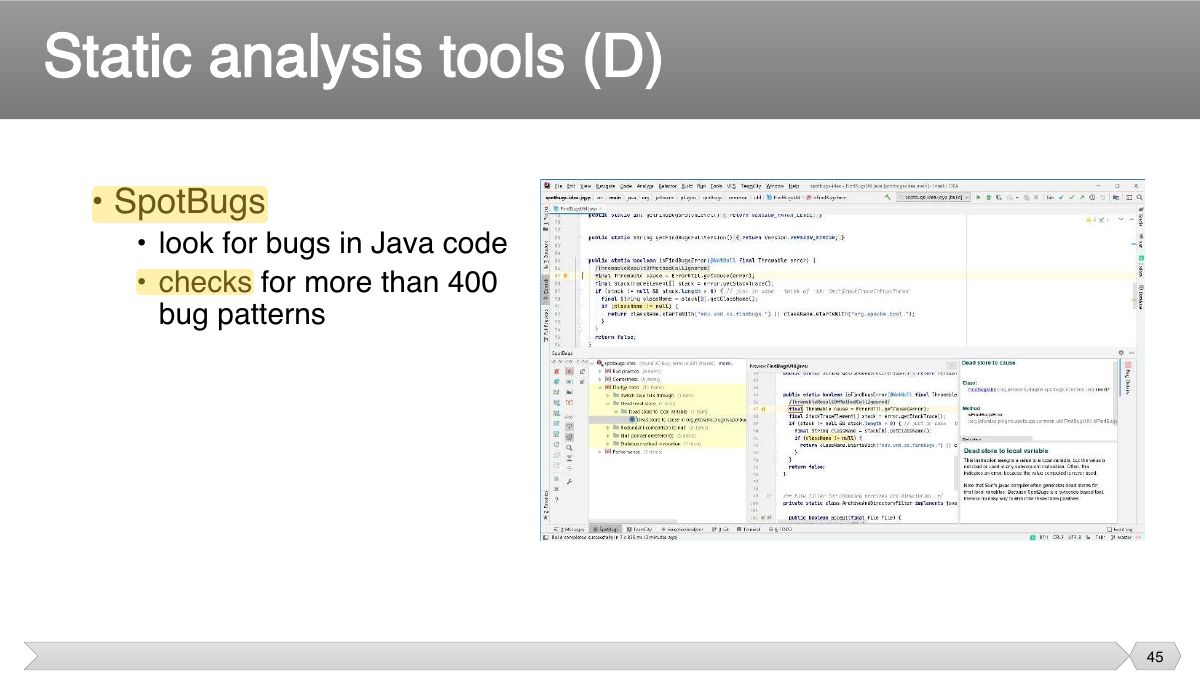The image size is (1200, 676).
Task: Expand the Bad practice tree node
Action: [x=600, y=371]
